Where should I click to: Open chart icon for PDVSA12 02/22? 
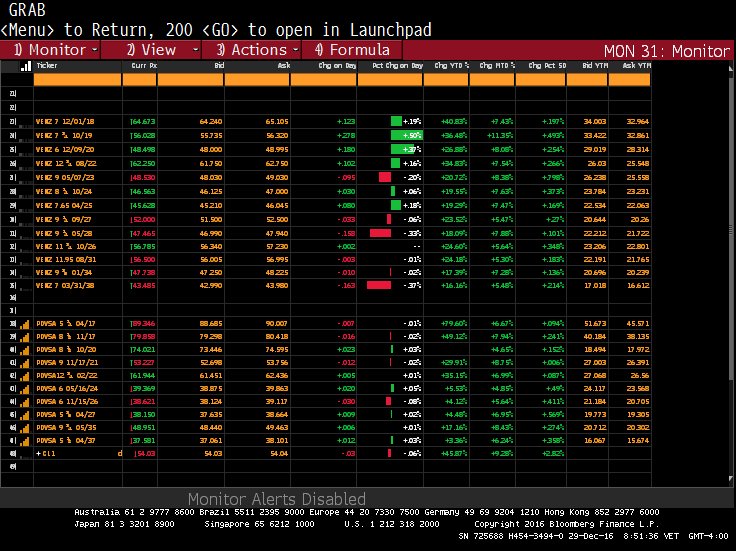25,376
